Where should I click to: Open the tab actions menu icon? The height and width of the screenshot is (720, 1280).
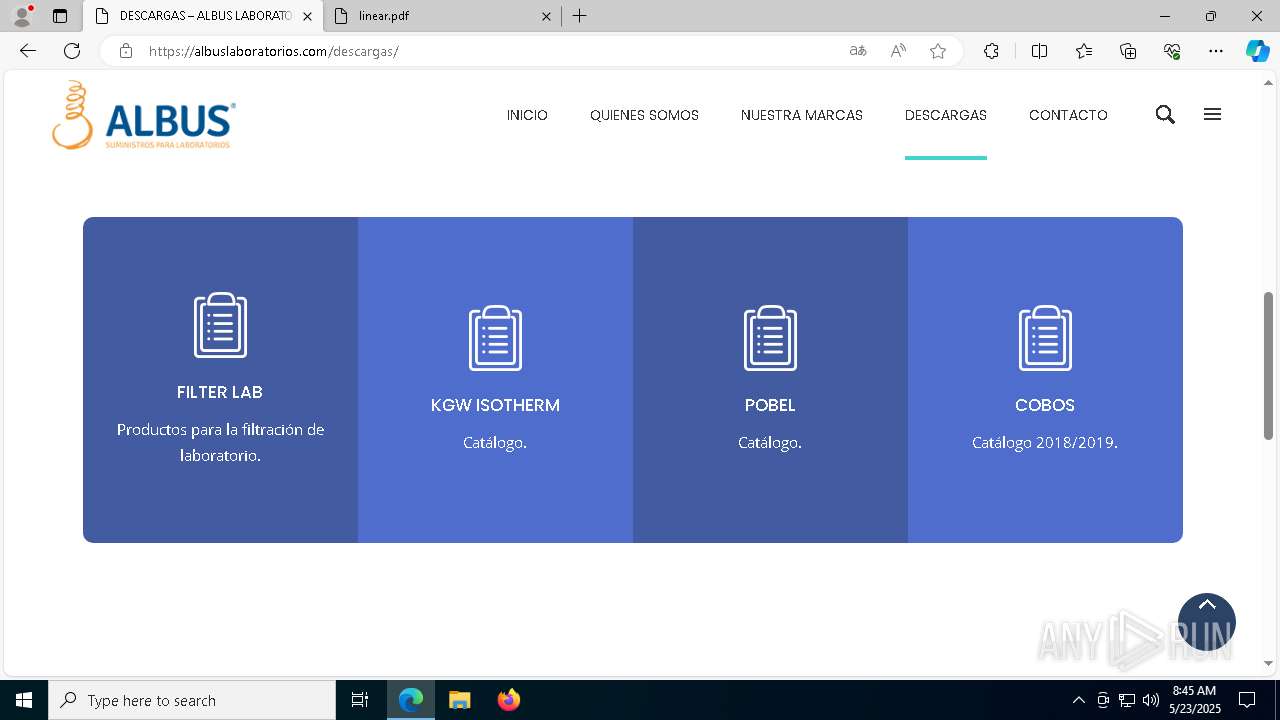60,16
